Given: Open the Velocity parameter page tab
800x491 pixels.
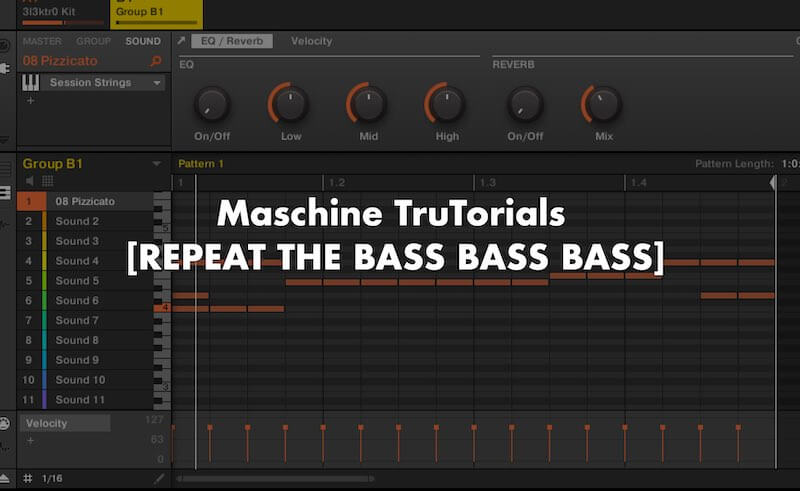Looking at the screenshot, I should tap(311, 41).
